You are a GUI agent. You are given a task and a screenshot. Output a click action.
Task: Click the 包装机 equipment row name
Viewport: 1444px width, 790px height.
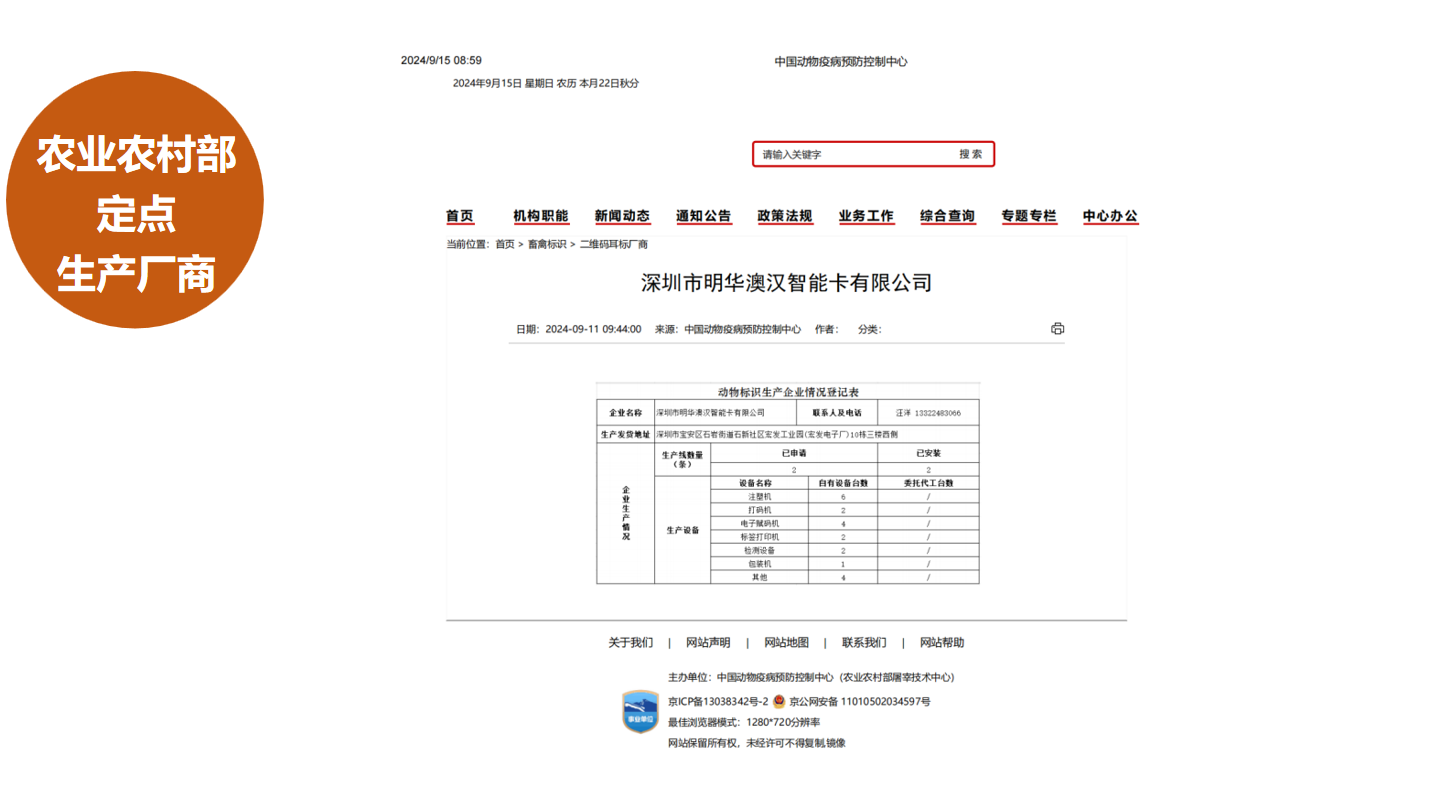point(760,564)
